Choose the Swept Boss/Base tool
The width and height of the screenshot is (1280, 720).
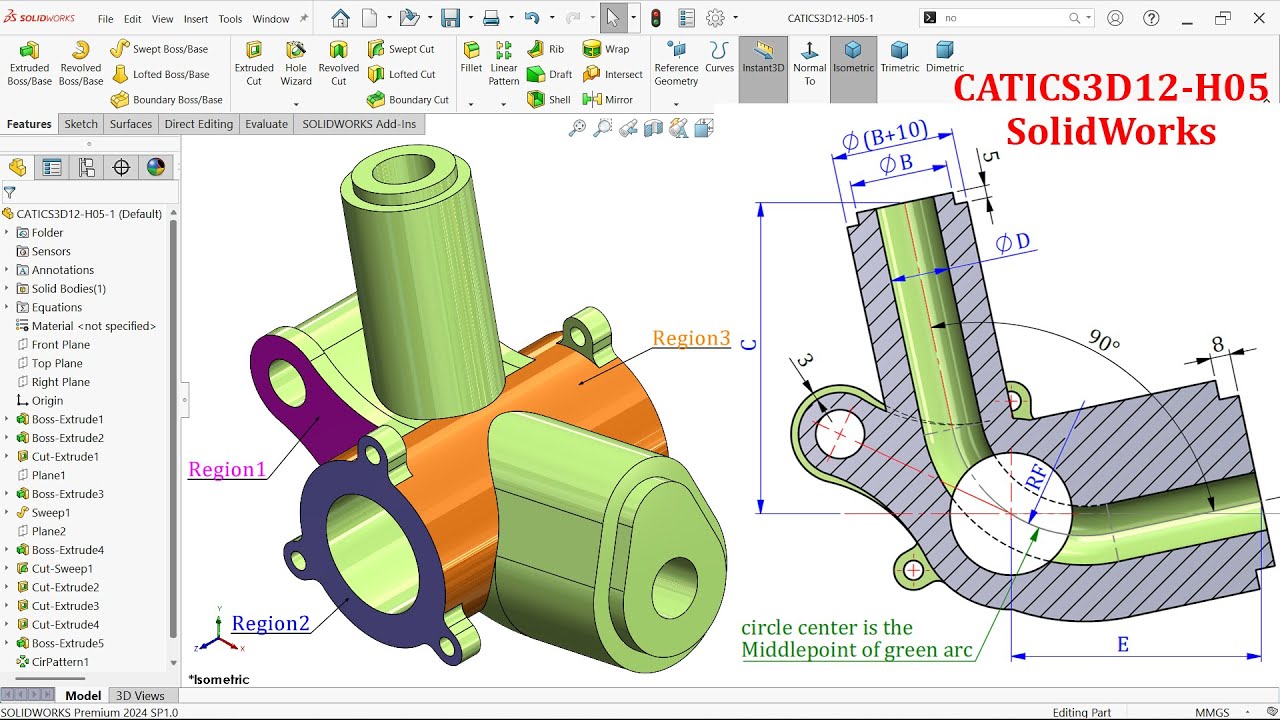pos(159,49)
